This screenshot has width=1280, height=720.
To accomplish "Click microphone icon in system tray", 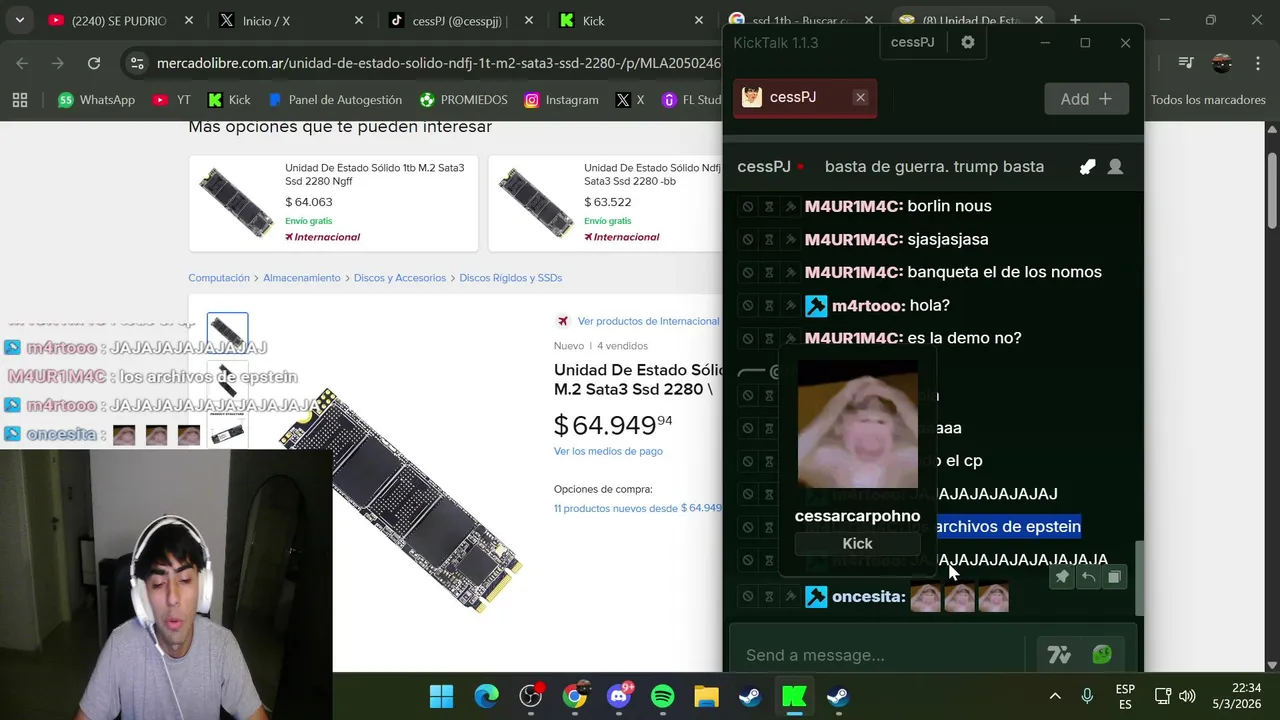I will coord(1087,696).
